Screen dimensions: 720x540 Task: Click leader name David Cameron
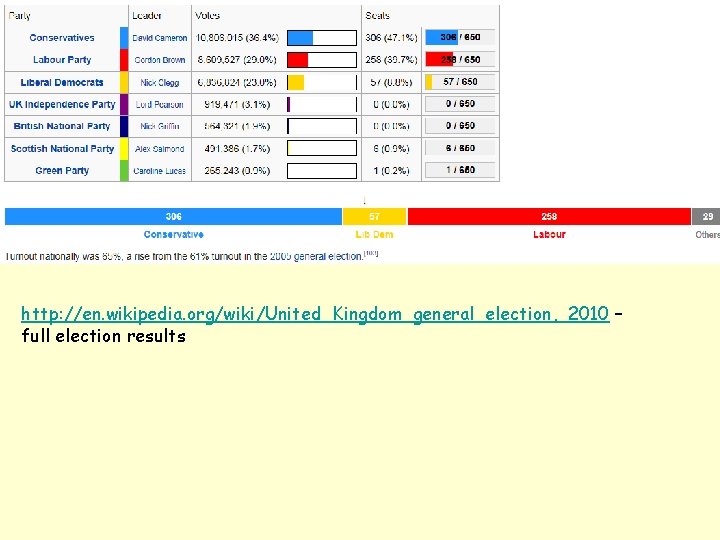160,38
